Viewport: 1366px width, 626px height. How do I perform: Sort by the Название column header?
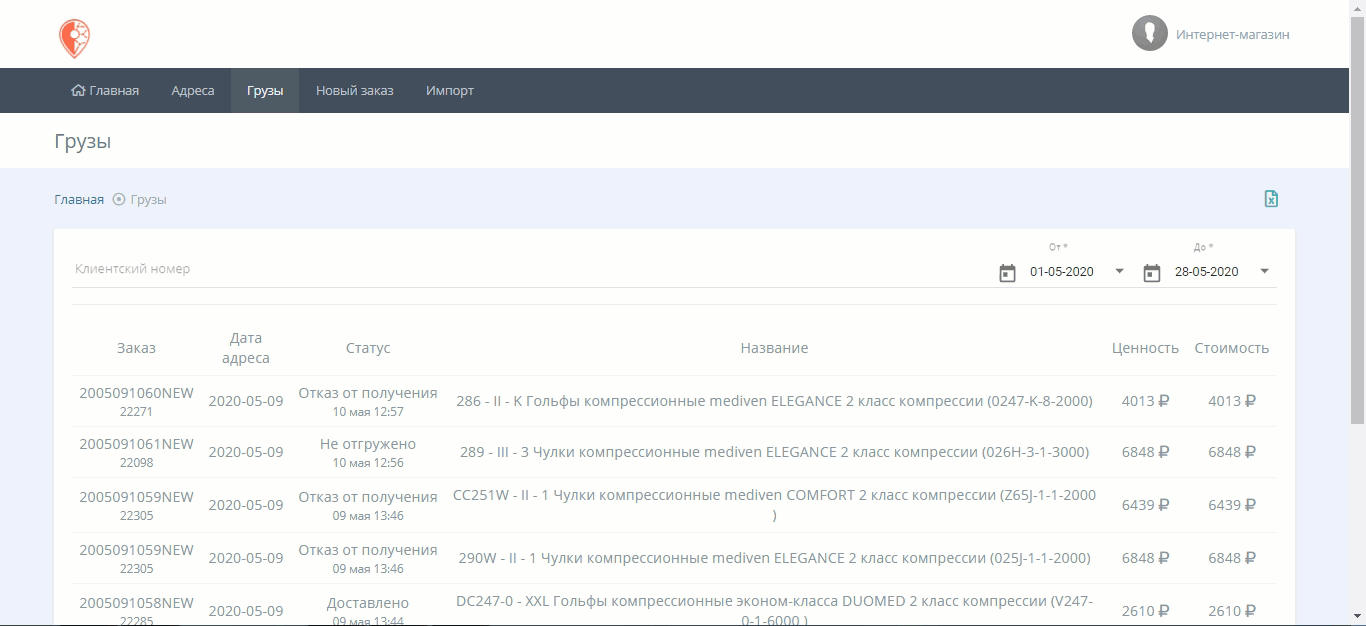[774, 348]
